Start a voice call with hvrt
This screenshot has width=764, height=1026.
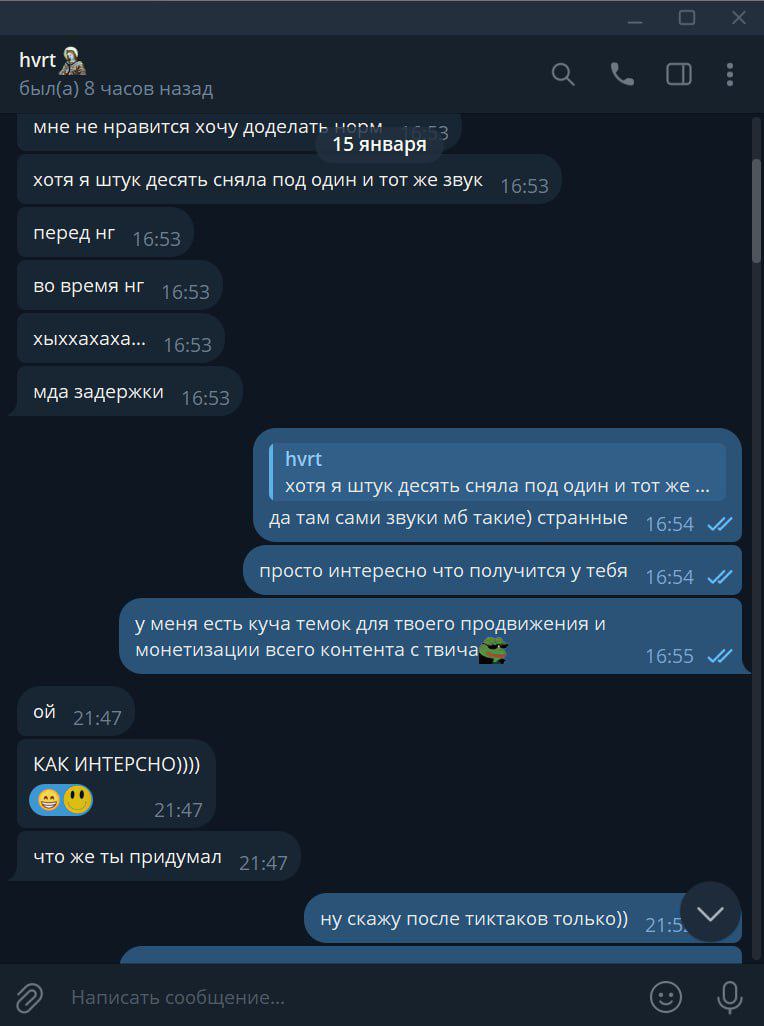point(621,74)
